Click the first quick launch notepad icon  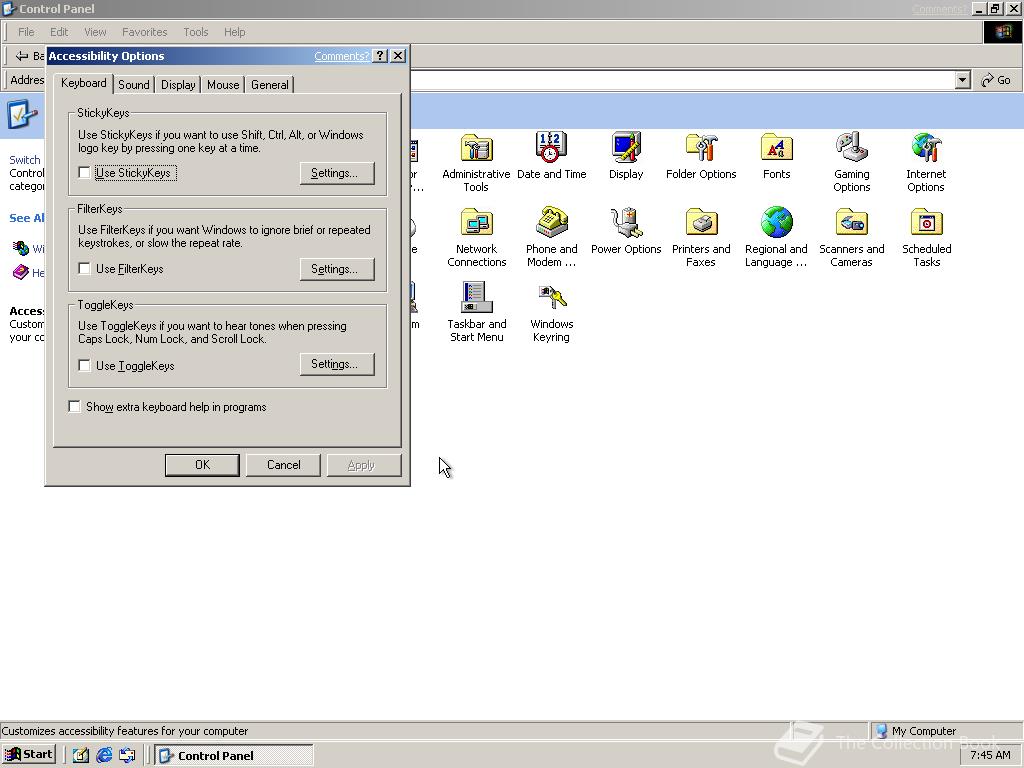(x=80, y=755)
